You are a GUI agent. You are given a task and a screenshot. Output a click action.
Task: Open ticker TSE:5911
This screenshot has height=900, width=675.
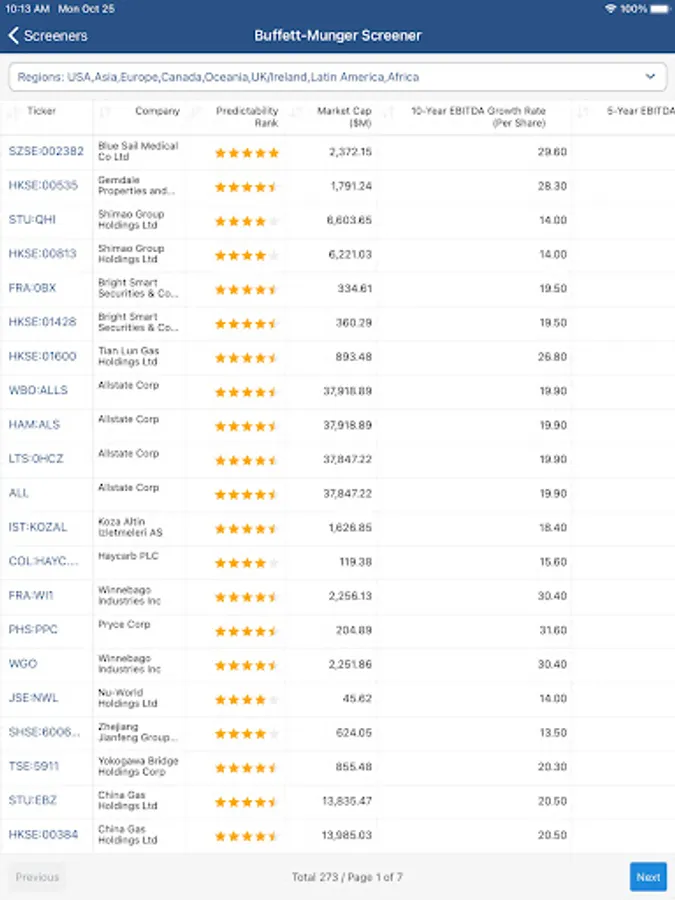[x=33, y=766]
